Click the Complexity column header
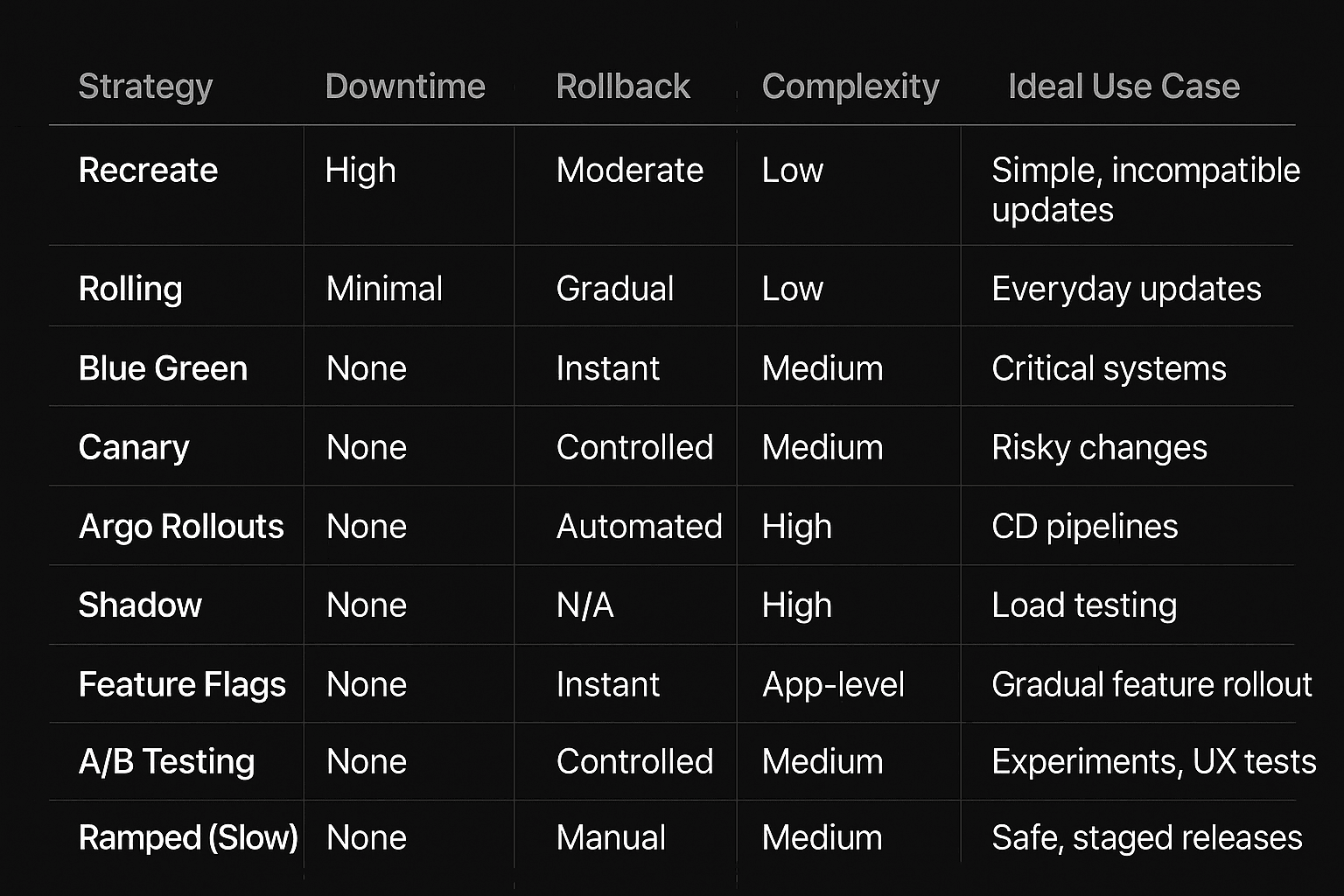 click(x=850, y=87)
